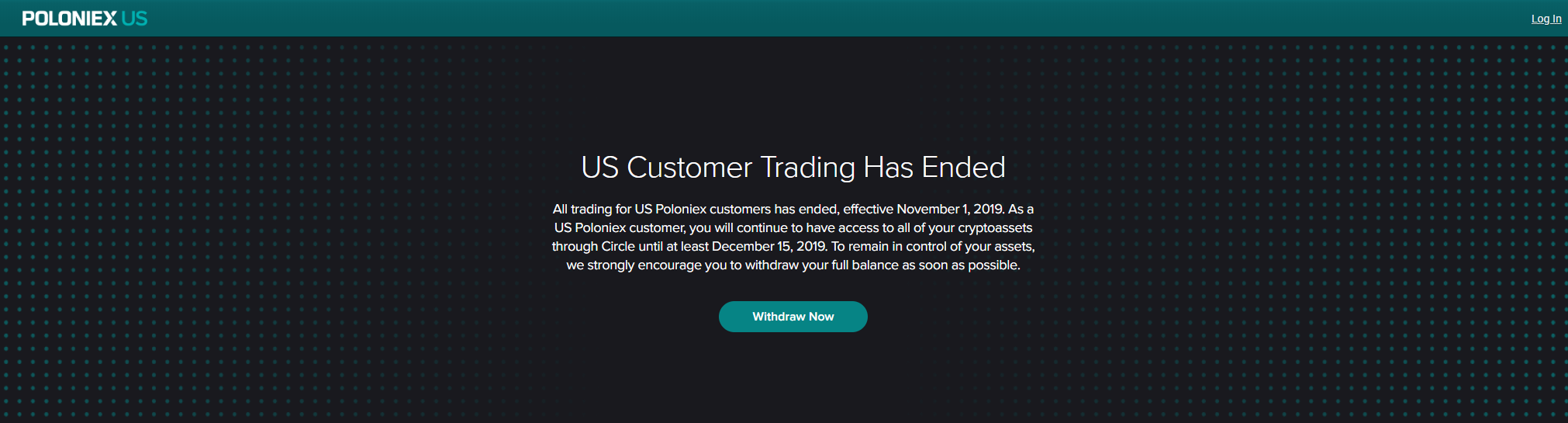This screenshot has height=423, width=1568.
Task: Click the white 'POLONIEX' wordmark
Action: (x=70, y=19)
